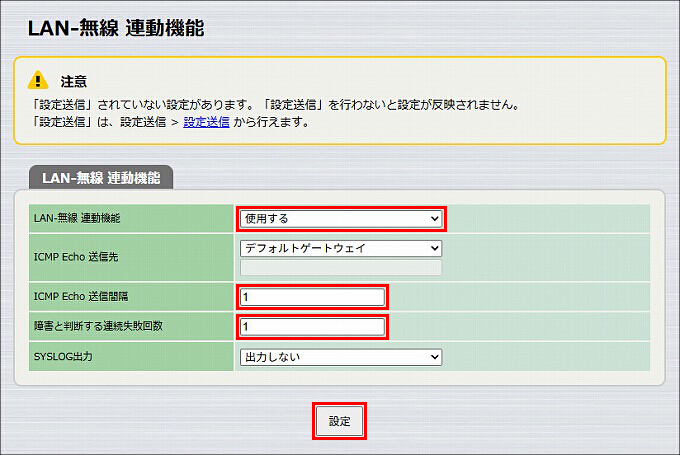680x455 pixels.
Task: Click the 障害と判断する連続失敗回数 row label
Action: 98,326
